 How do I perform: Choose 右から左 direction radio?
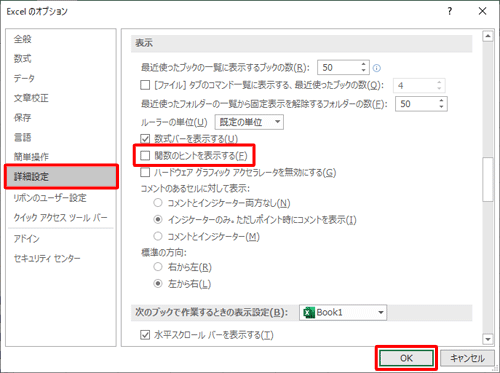pyautogui.click(x=158, y=267)
